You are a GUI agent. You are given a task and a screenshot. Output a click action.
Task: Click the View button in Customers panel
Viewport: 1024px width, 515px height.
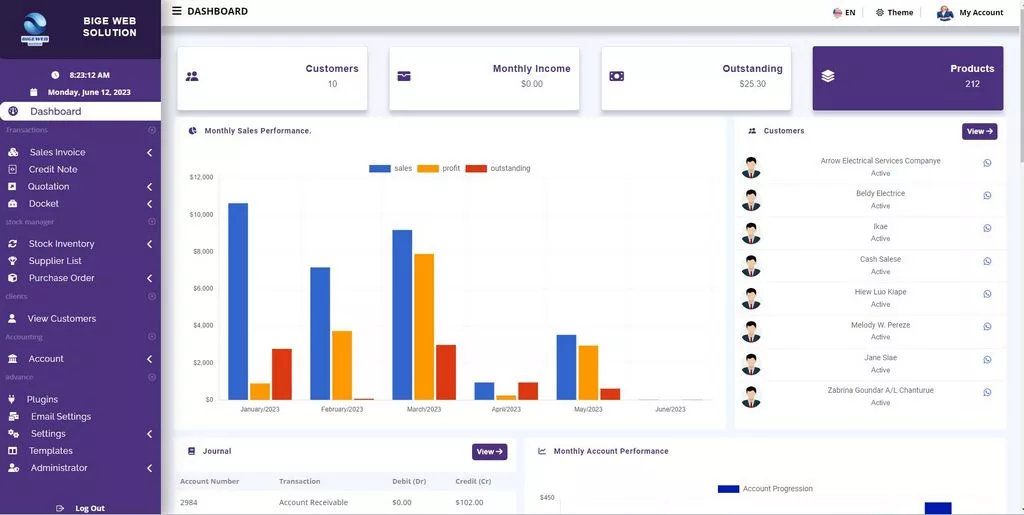pyautogui.click(x=979, y=131)
